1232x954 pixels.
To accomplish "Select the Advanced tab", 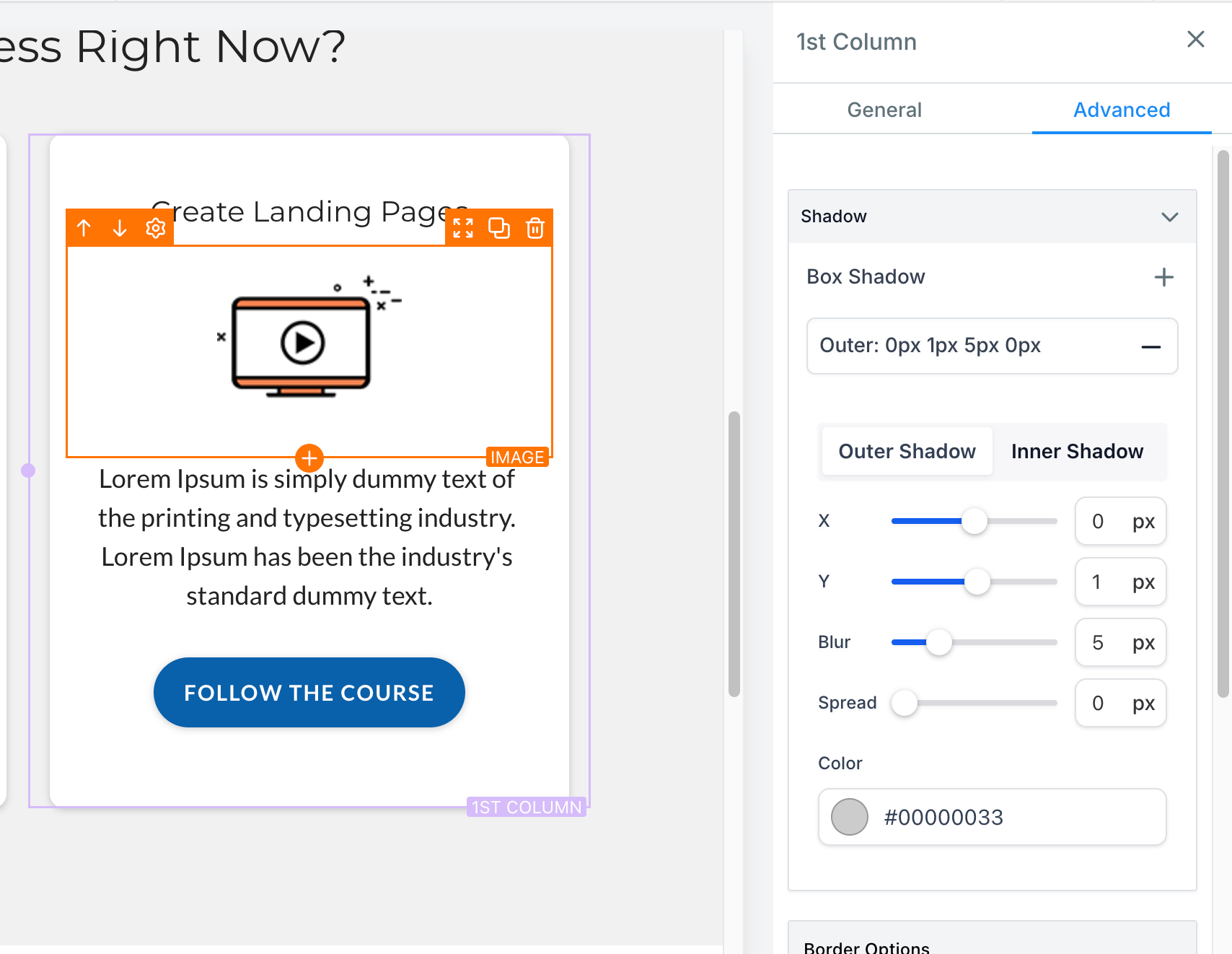I will 1122,110.
